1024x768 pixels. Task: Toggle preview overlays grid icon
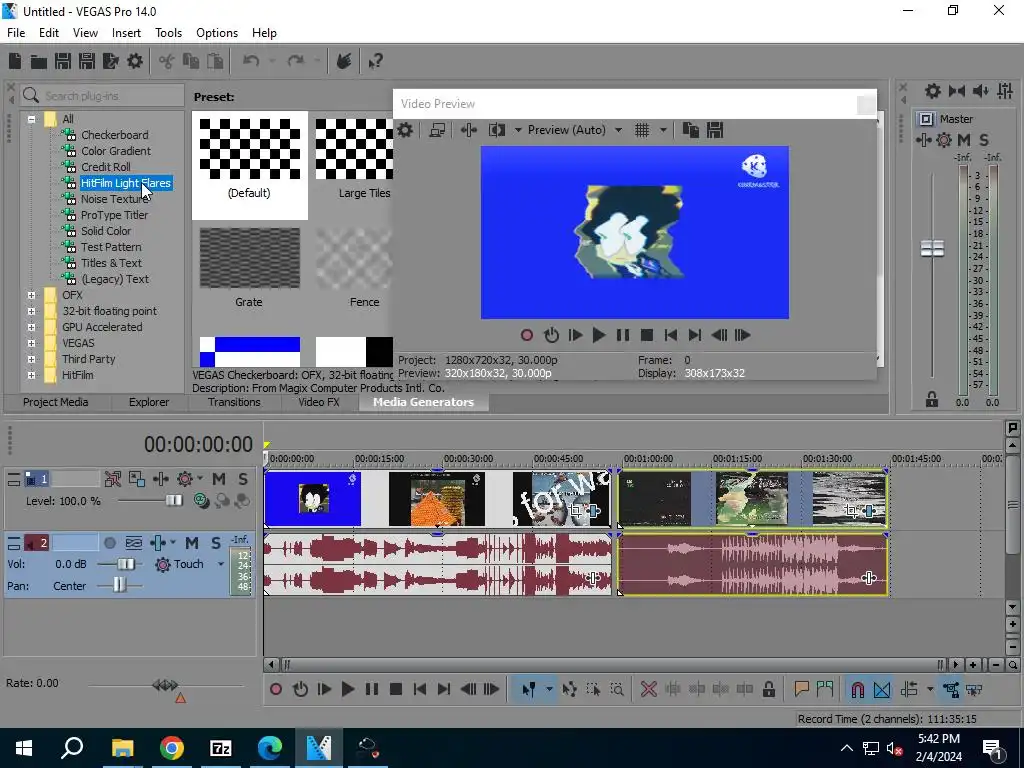coord(642,130)
